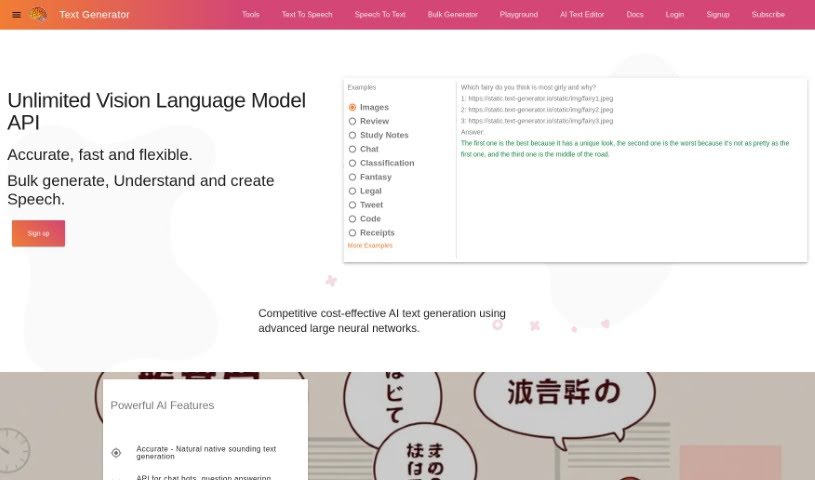The width and height of the screenshot is (815, 480).
Task: Click the fairy1.jpeg URL line
Action: [x=537, y=98]
